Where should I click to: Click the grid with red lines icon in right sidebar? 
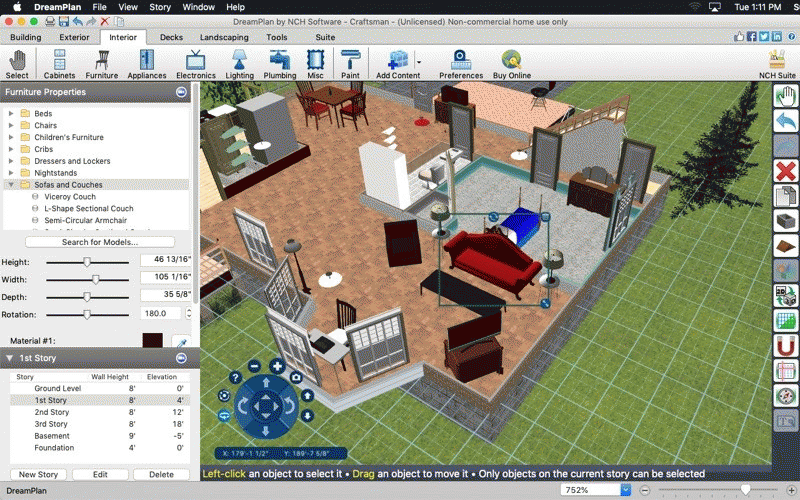786,371
